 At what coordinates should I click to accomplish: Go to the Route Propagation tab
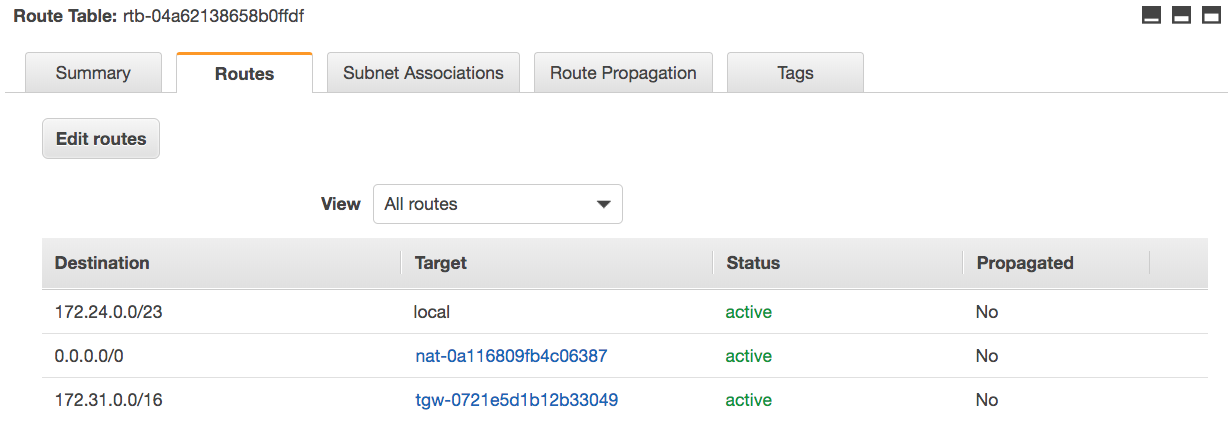pyautogui.click(x=623, y=73)
